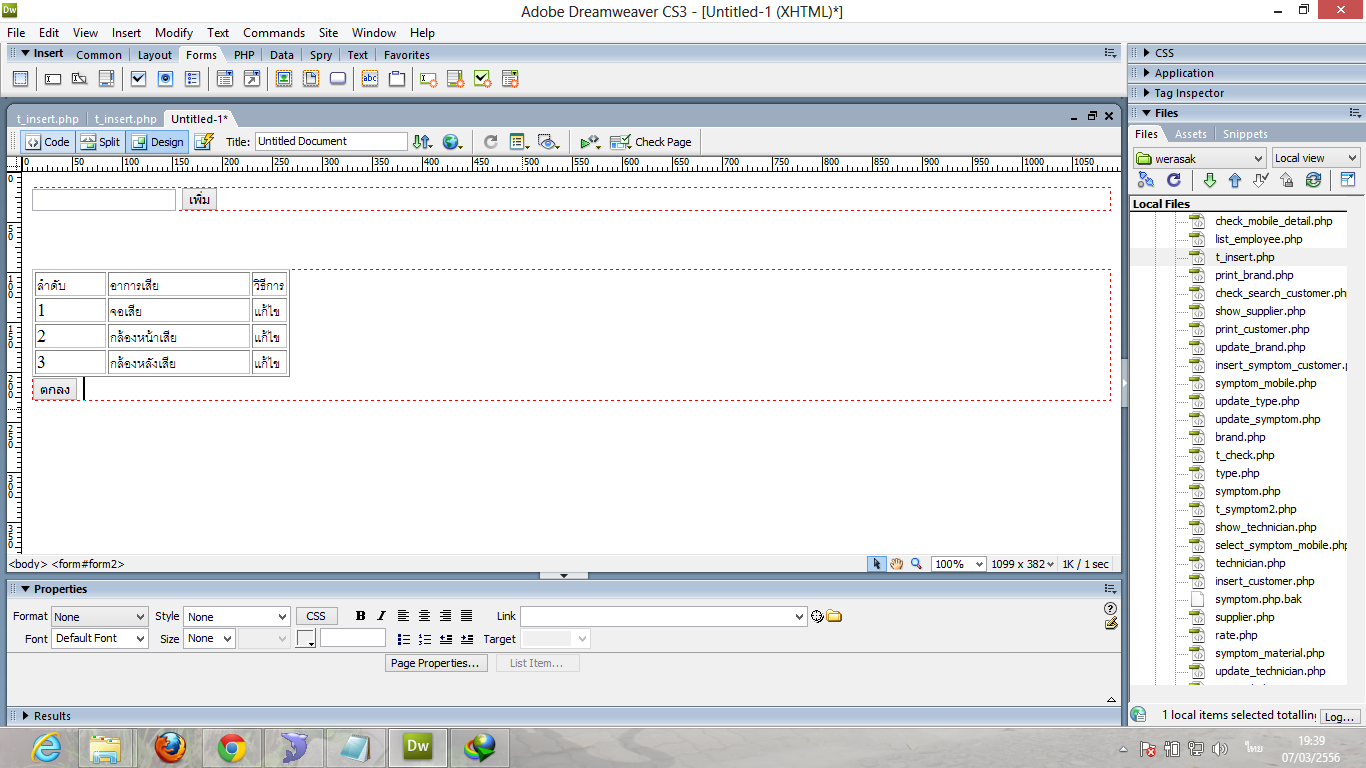Viewport: 1366px width, 768px height.
Task: Connect to remote host in Files panel
Action: tap(1146, 180)
